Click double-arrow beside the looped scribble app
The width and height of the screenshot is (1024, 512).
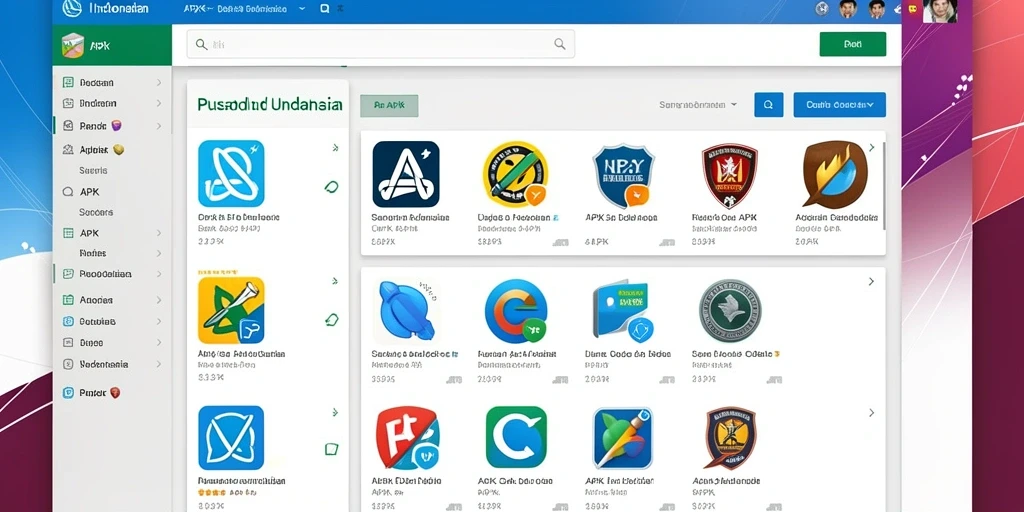tap(335, 148)
